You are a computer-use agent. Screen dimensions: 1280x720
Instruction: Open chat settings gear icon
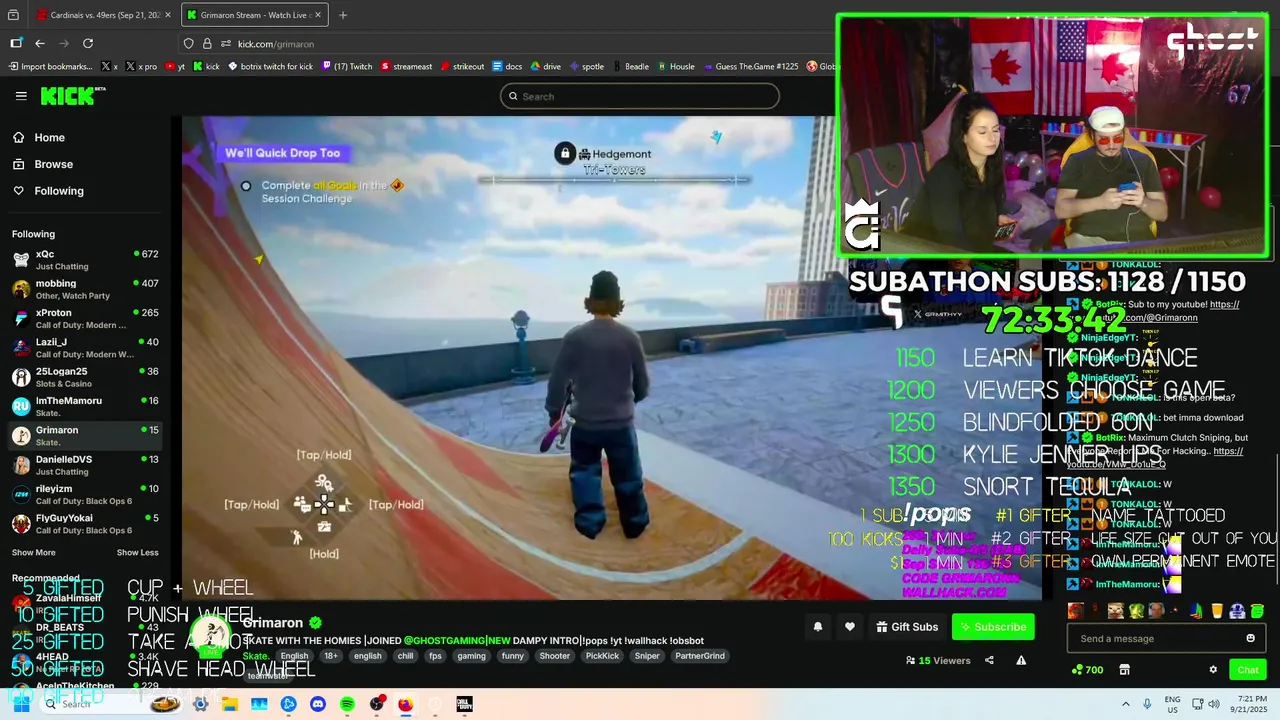pos(1213,670)
